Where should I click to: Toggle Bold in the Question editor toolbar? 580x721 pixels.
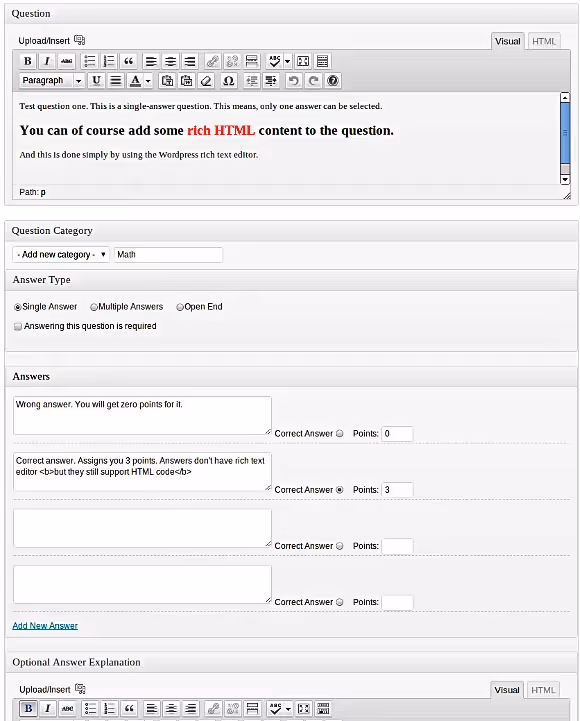[x=28, y=61]
